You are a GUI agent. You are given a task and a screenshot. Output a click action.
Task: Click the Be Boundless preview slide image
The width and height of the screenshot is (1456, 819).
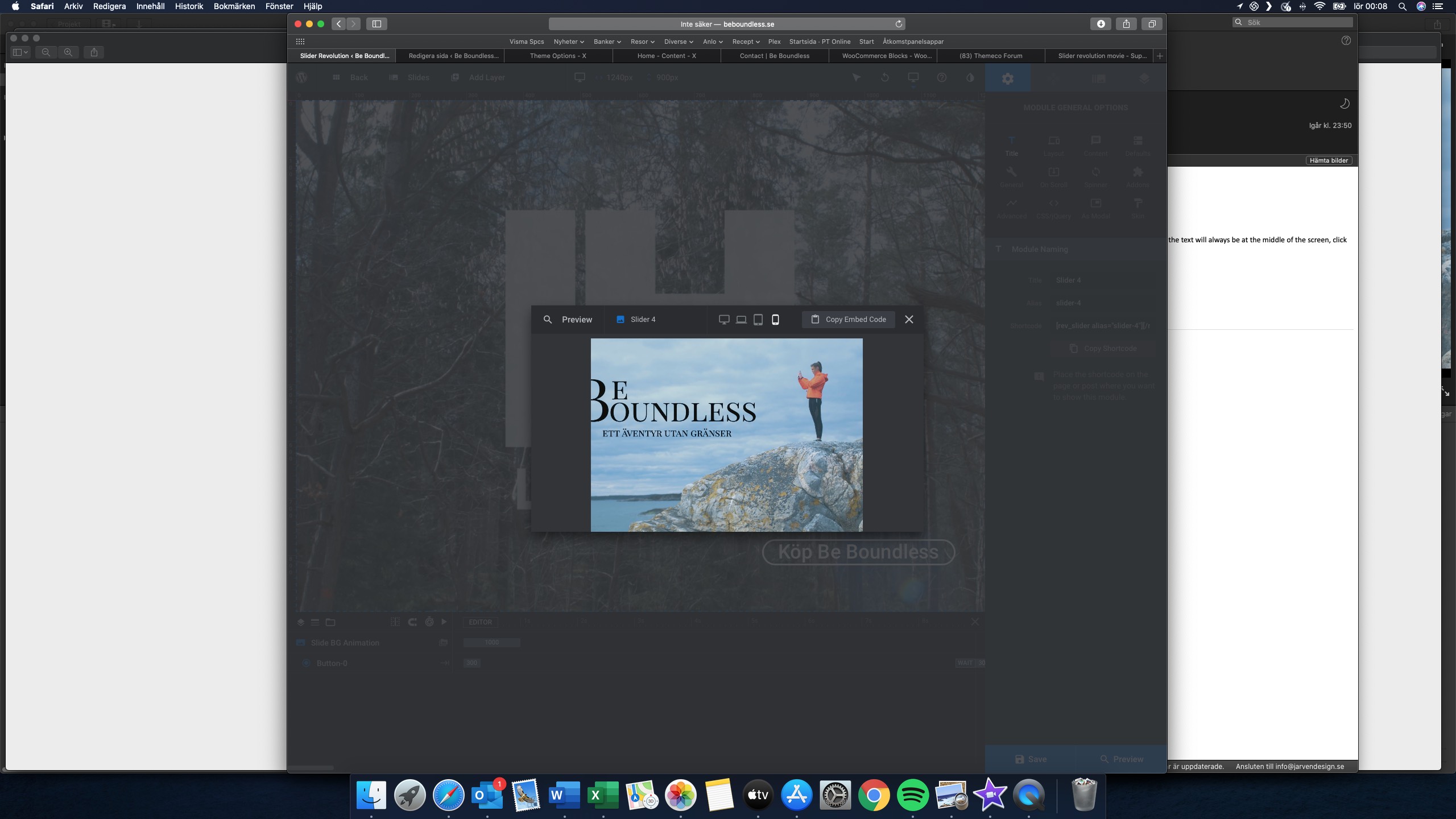(726, 435)
